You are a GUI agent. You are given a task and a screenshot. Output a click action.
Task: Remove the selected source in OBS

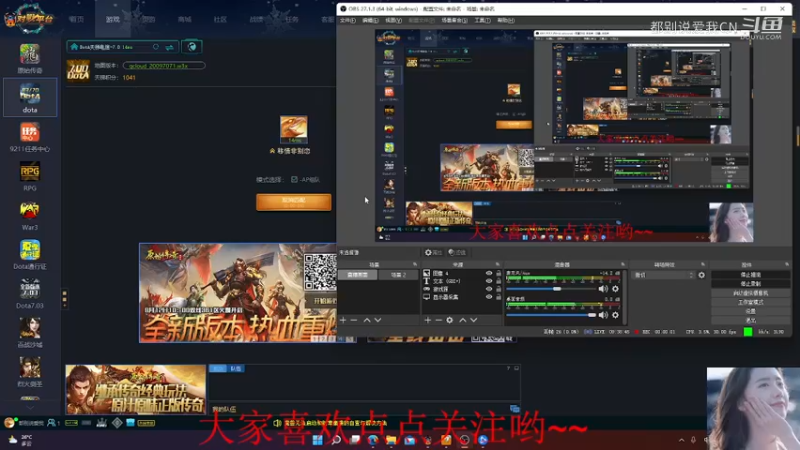[x=438, y=320]
